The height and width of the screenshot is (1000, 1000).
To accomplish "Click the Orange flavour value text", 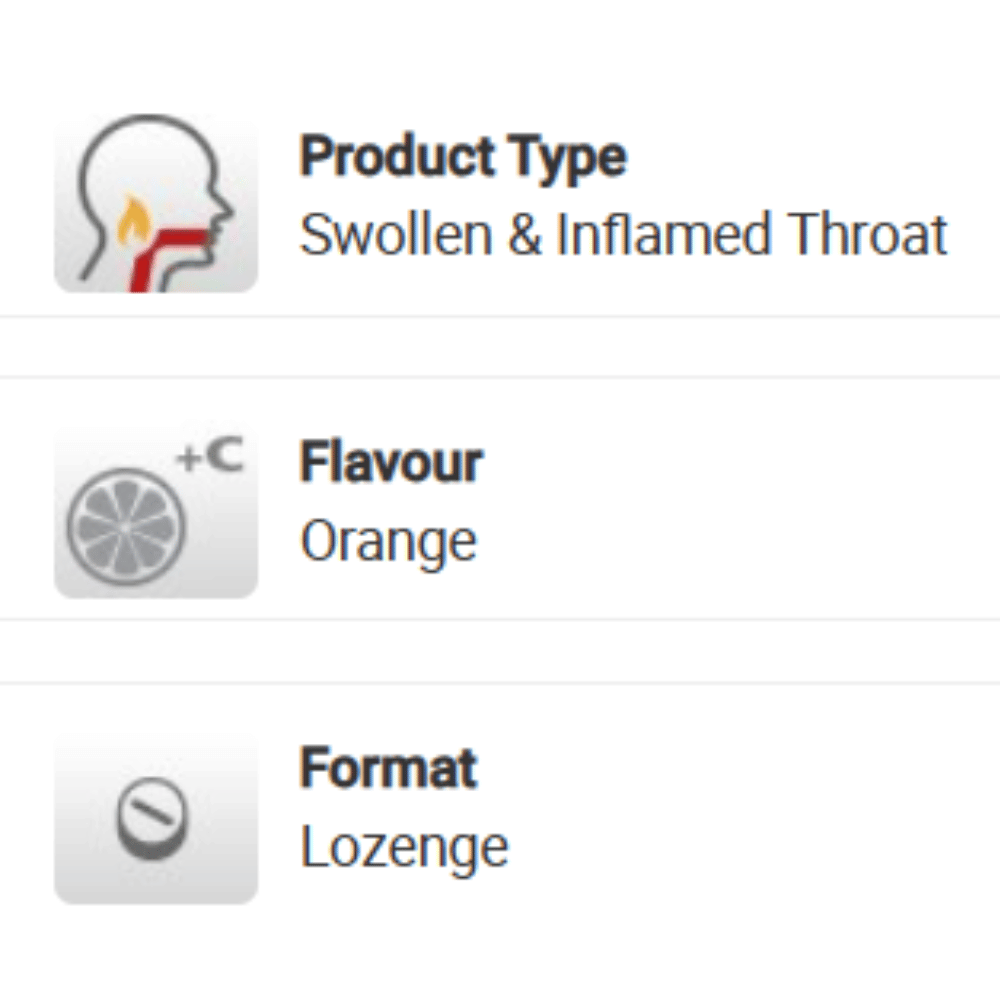I will point(388,541).
